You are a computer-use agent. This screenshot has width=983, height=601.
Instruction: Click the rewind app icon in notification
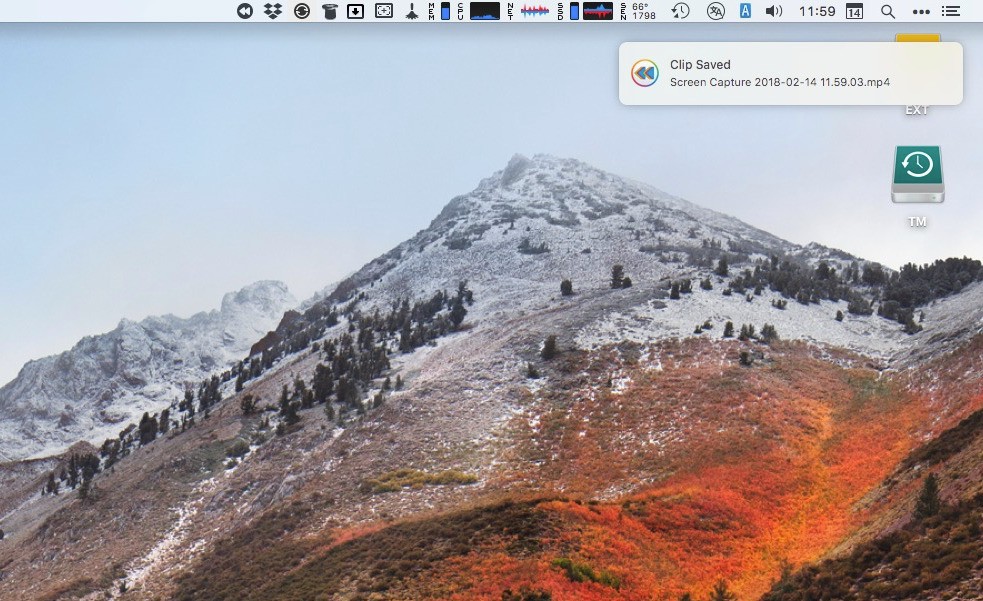click(644, 73)
